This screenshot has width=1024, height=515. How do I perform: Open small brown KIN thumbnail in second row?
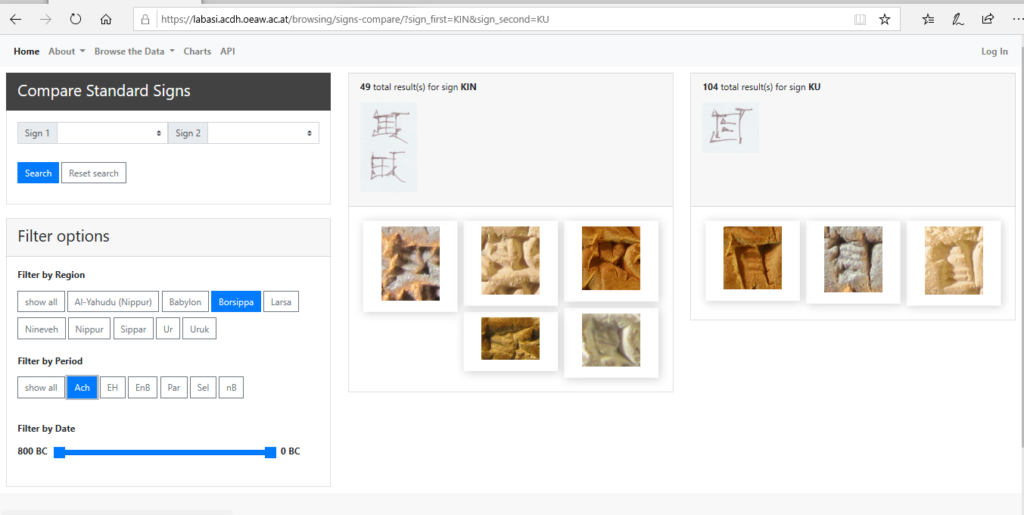click(511, 338)
